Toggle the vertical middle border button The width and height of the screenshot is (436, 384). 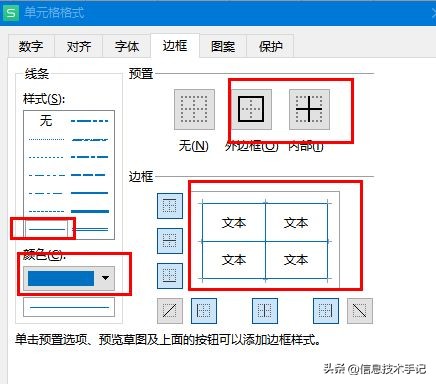pyautogui.click(x=265, y=311)
